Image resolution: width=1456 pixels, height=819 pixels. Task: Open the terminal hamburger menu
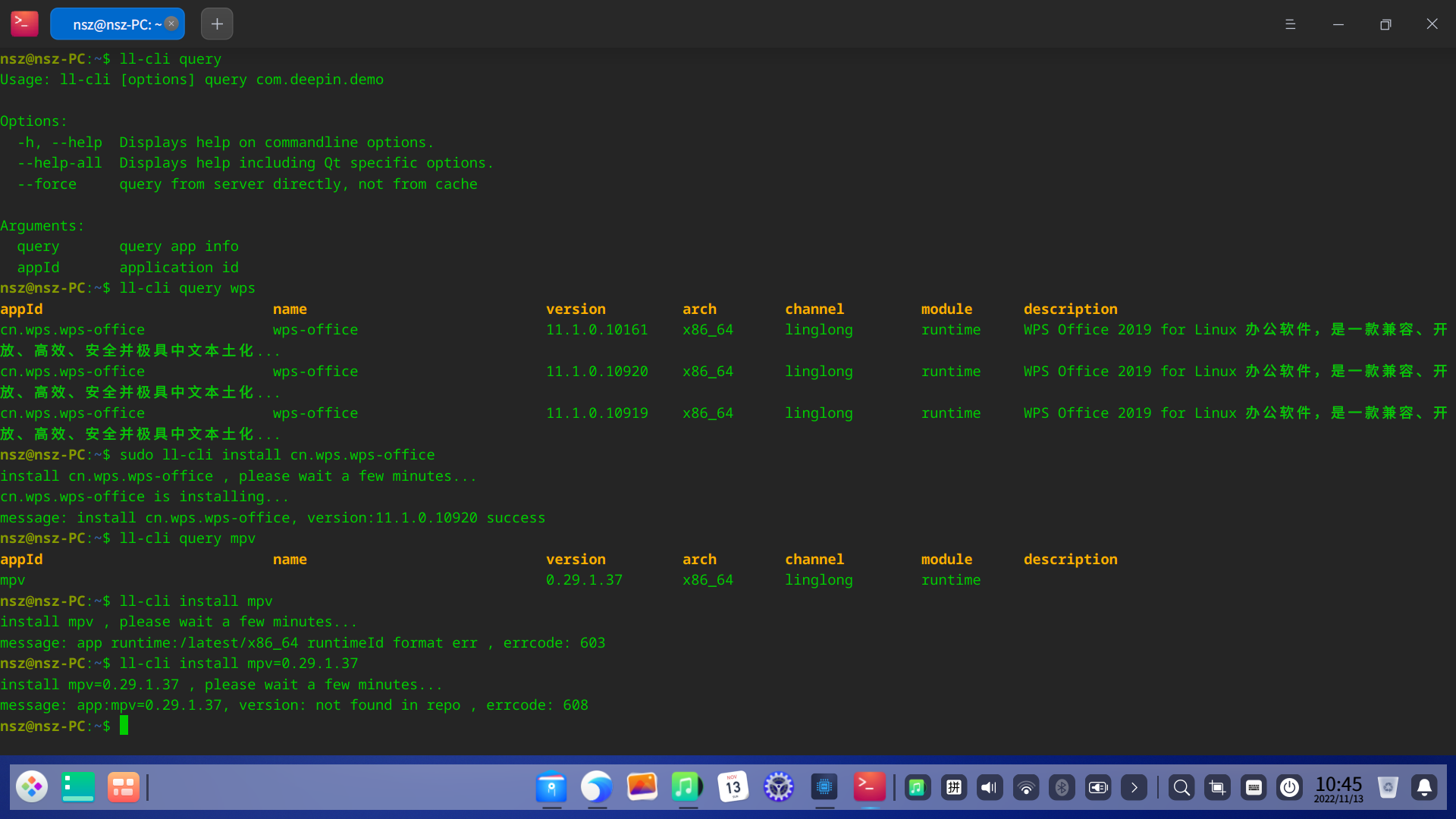click(x=1290, y=24)
